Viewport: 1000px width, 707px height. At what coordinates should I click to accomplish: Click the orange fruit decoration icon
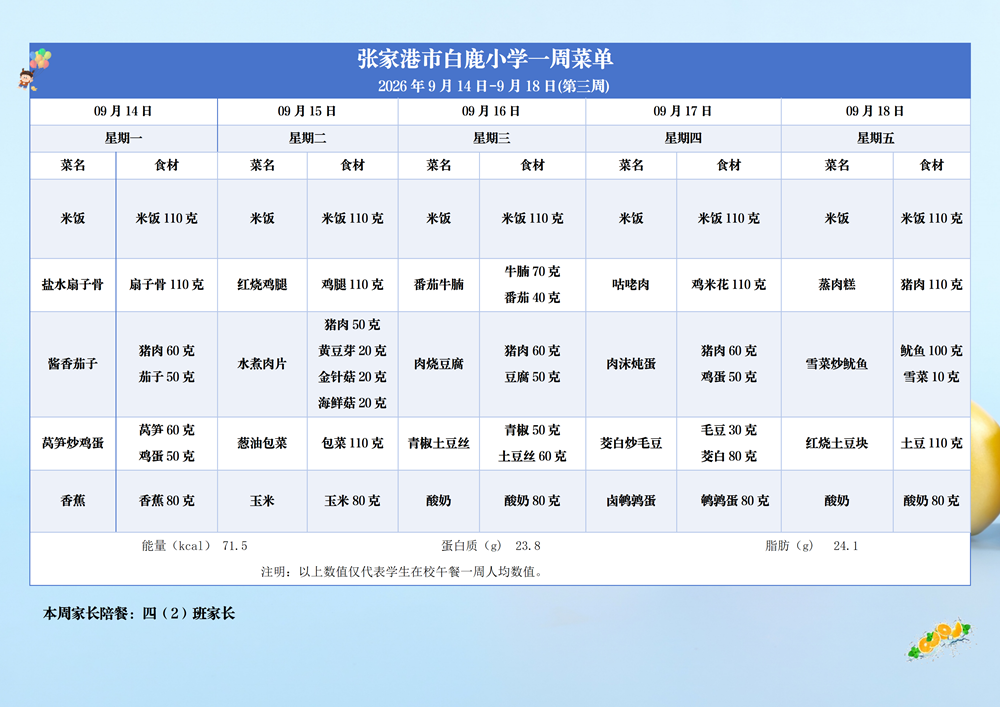pyautogui.click(x=941, y=639)
